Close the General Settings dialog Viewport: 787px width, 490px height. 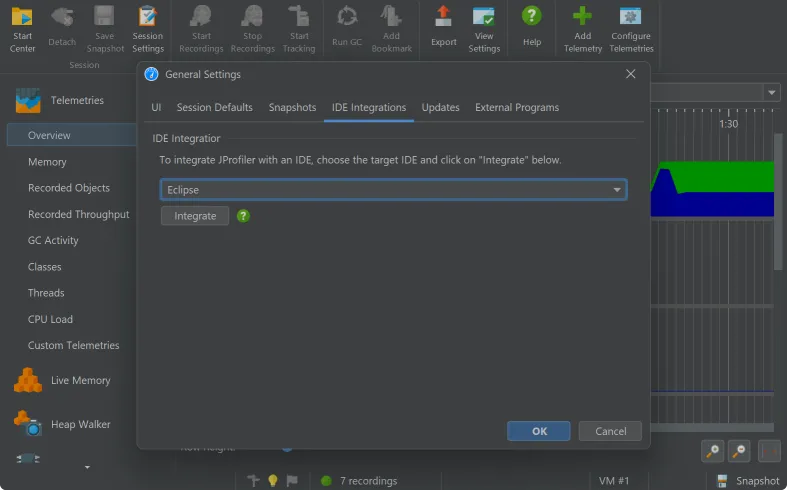pos(631,74)
